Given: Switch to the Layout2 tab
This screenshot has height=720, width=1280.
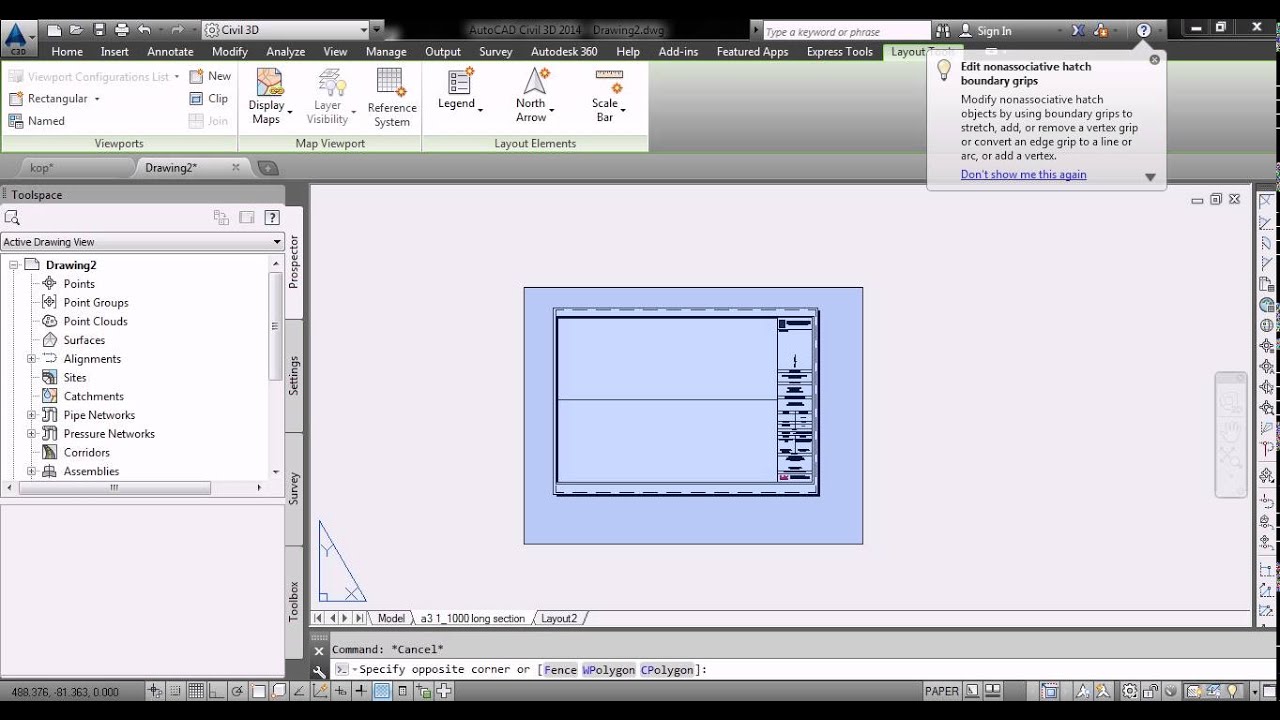Looking at the screenshot, I should pyautogui.click(x=559, y=619).
